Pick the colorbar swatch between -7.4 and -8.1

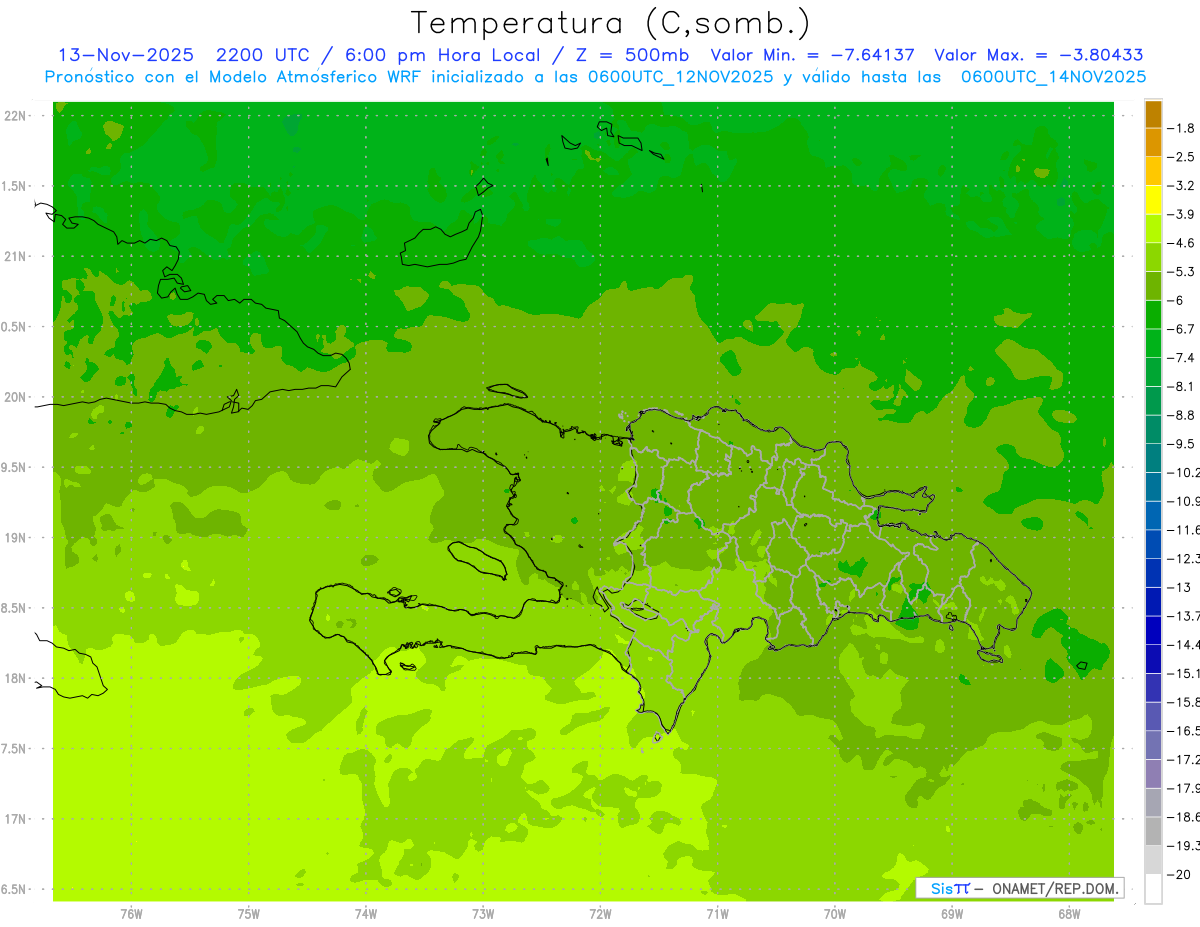1153,372
